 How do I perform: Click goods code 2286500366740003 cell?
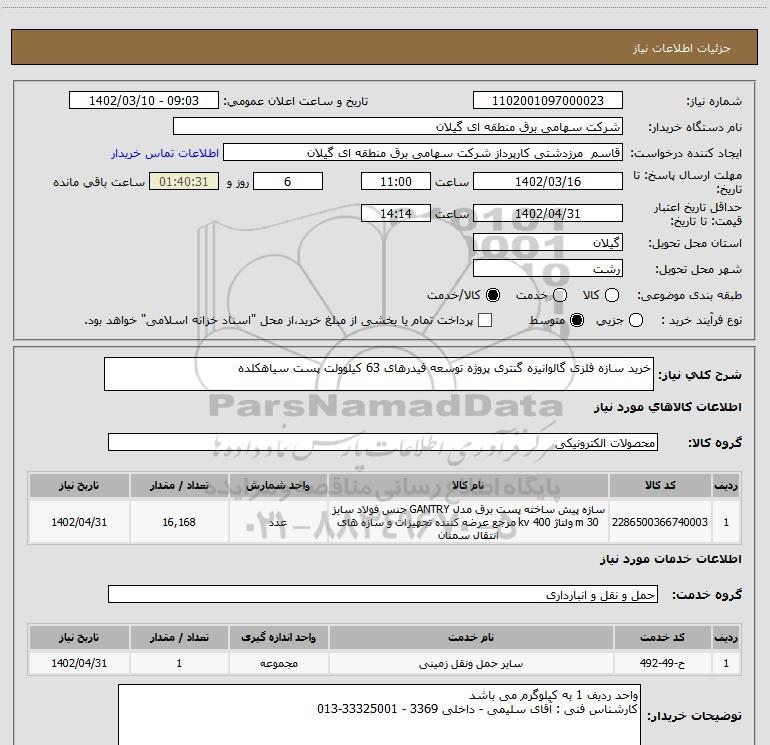660,522
